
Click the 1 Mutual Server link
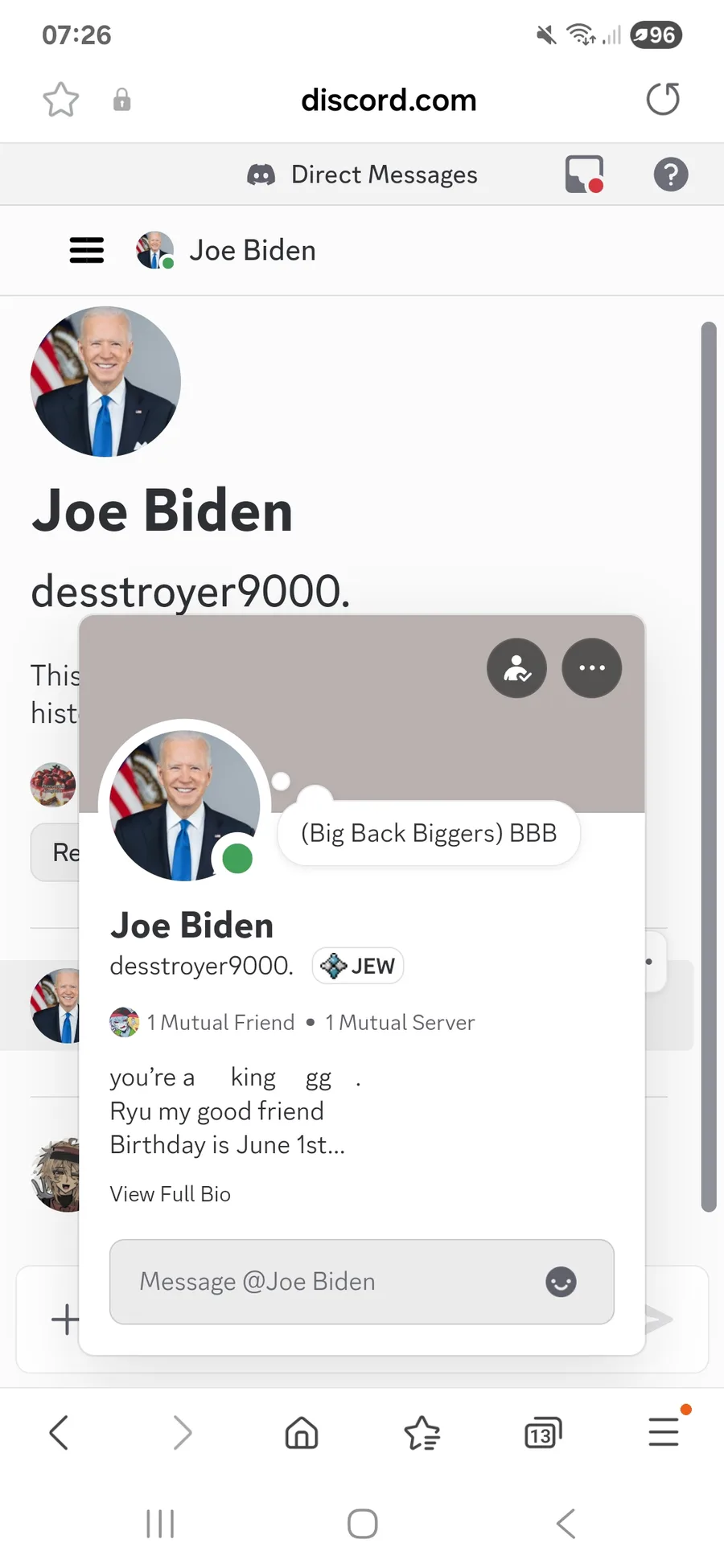tap(400, 1023)
